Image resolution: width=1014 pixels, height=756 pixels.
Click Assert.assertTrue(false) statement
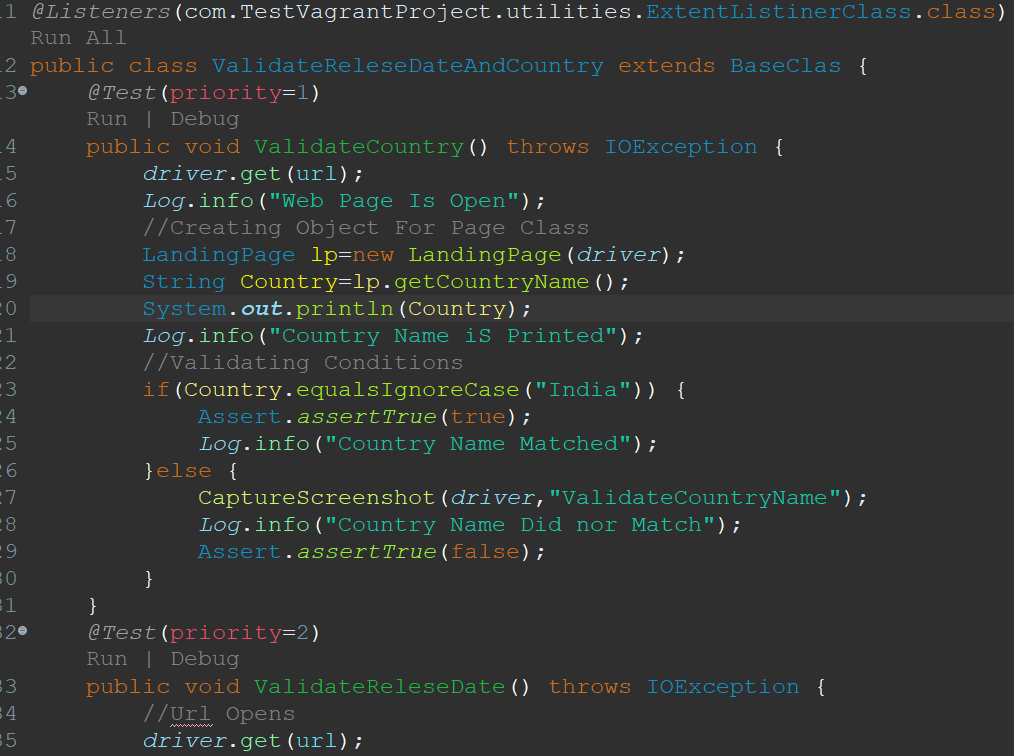pyautogui.click(x=371, y=552)
